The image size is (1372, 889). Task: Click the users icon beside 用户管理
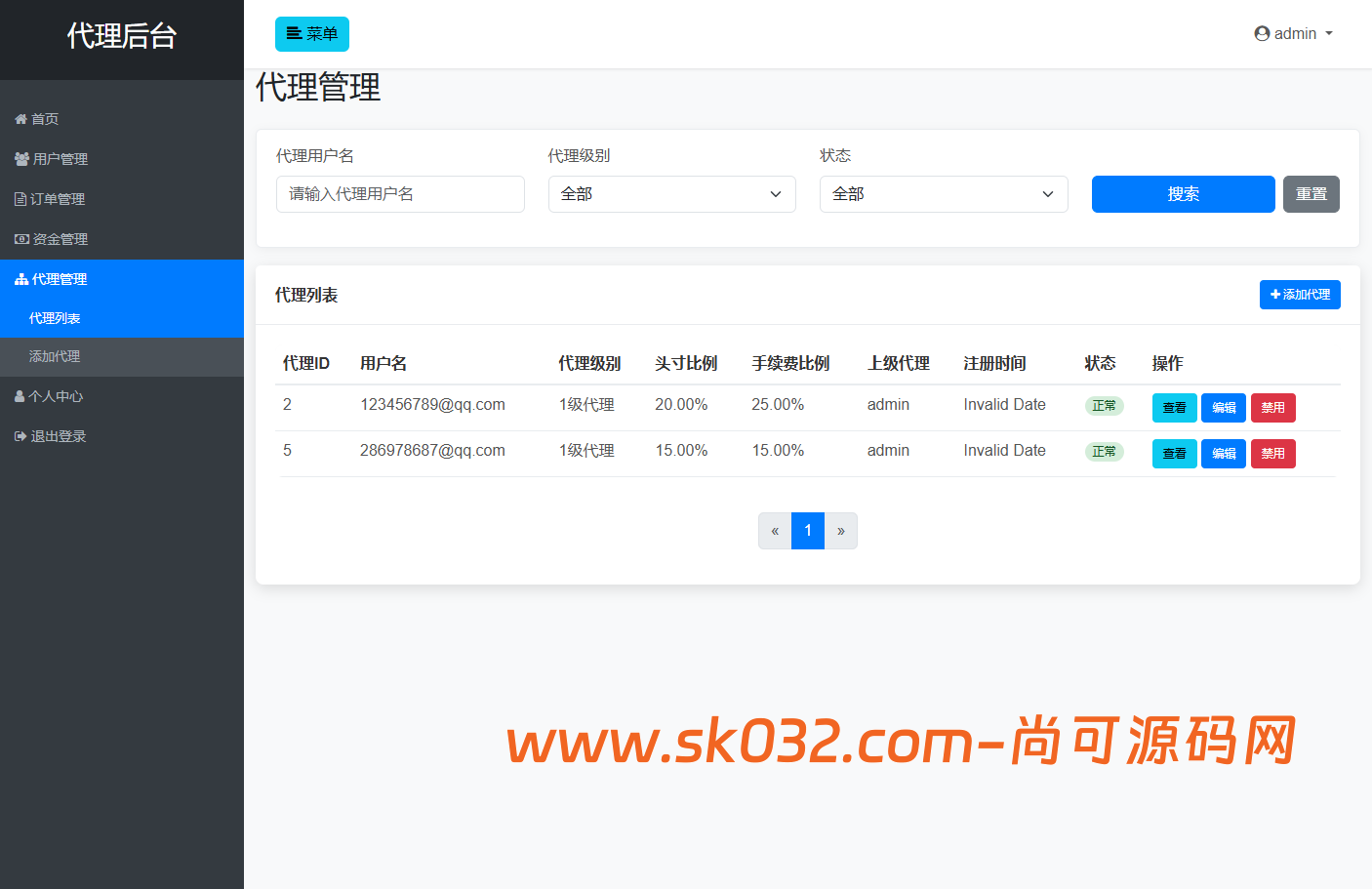21,159
